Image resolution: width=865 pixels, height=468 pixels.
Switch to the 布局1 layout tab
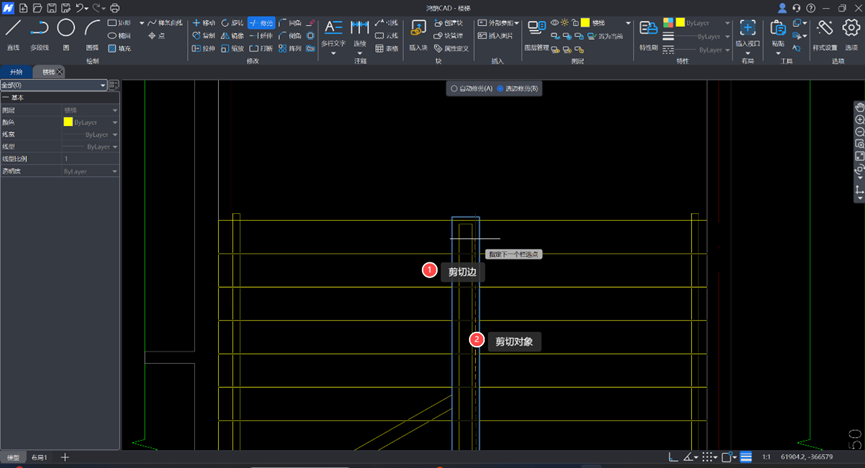tap(39, 457)
